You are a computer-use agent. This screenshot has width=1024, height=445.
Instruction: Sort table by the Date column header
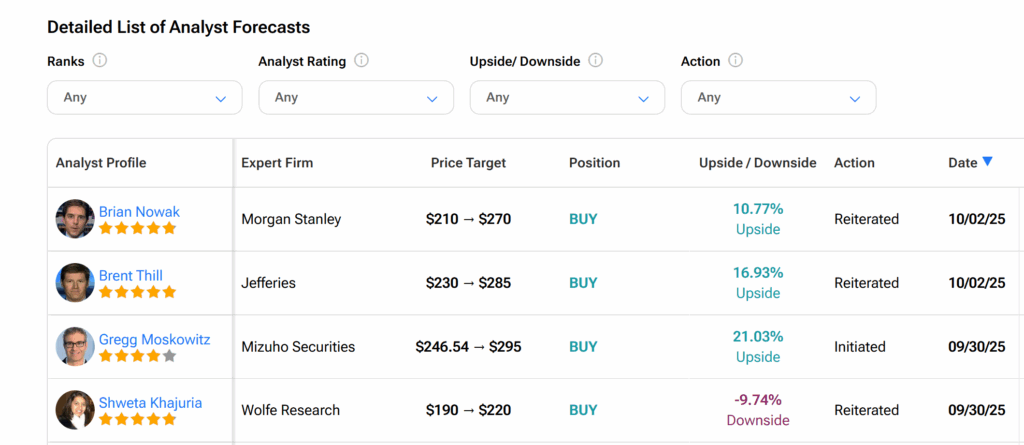[x=962, y=163]
